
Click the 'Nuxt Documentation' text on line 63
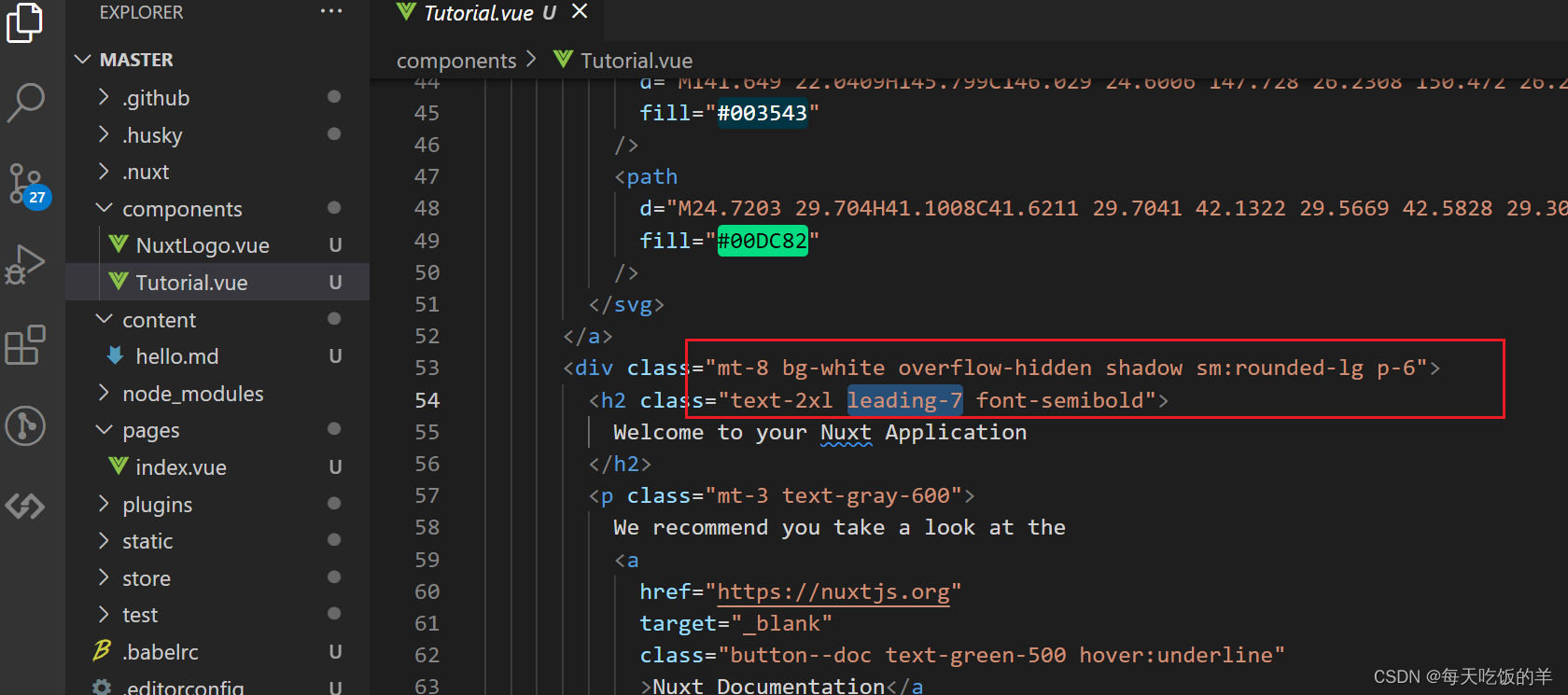(x=768, y=686)
